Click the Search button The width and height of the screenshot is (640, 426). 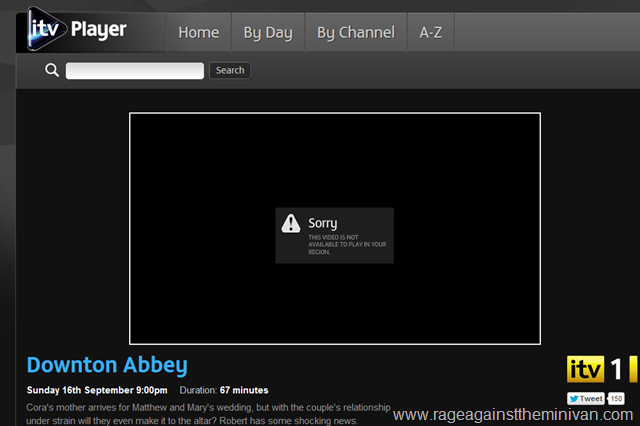[230, 70]
